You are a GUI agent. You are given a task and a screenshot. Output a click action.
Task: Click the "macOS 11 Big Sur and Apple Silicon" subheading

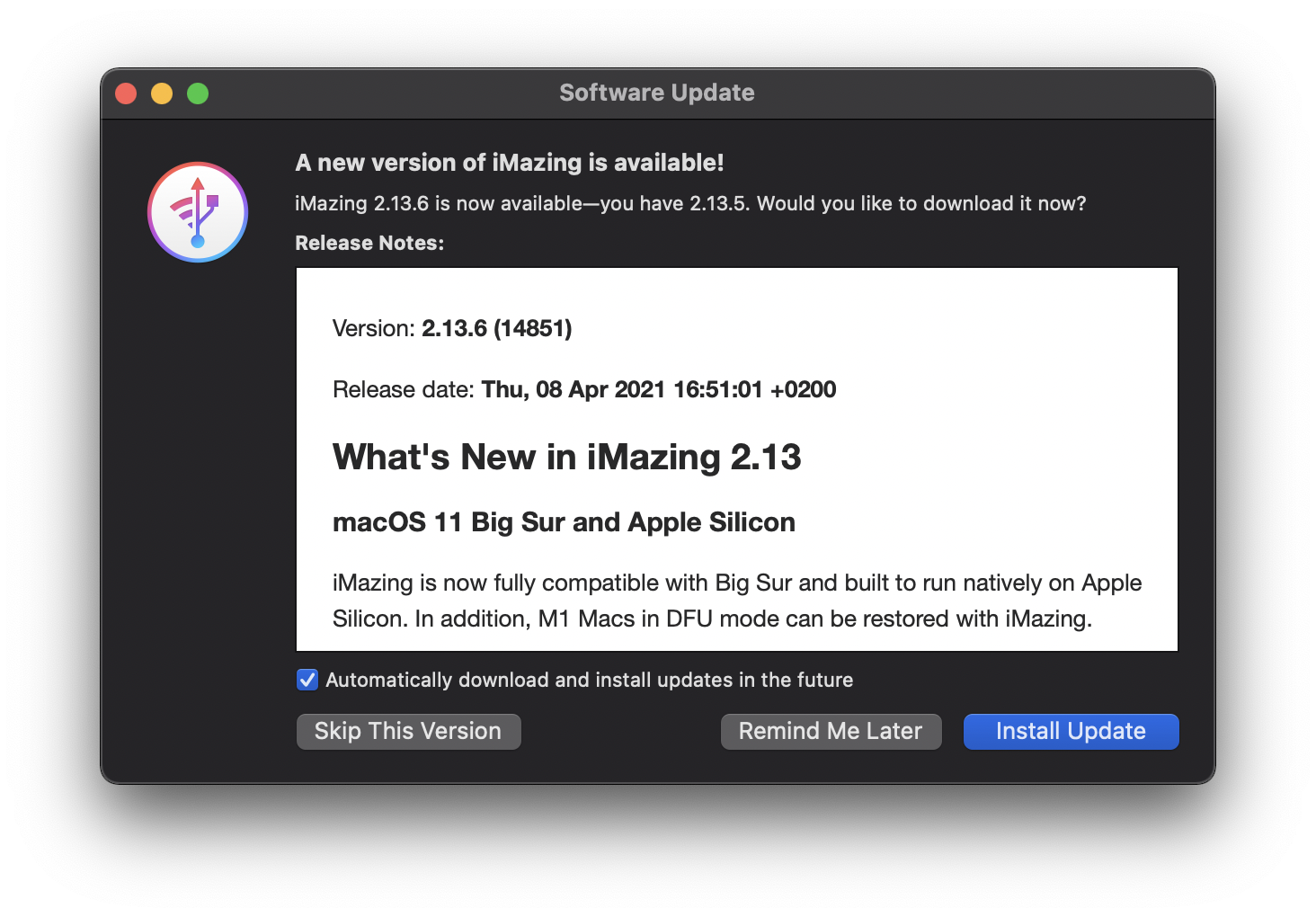coord(564,522)
